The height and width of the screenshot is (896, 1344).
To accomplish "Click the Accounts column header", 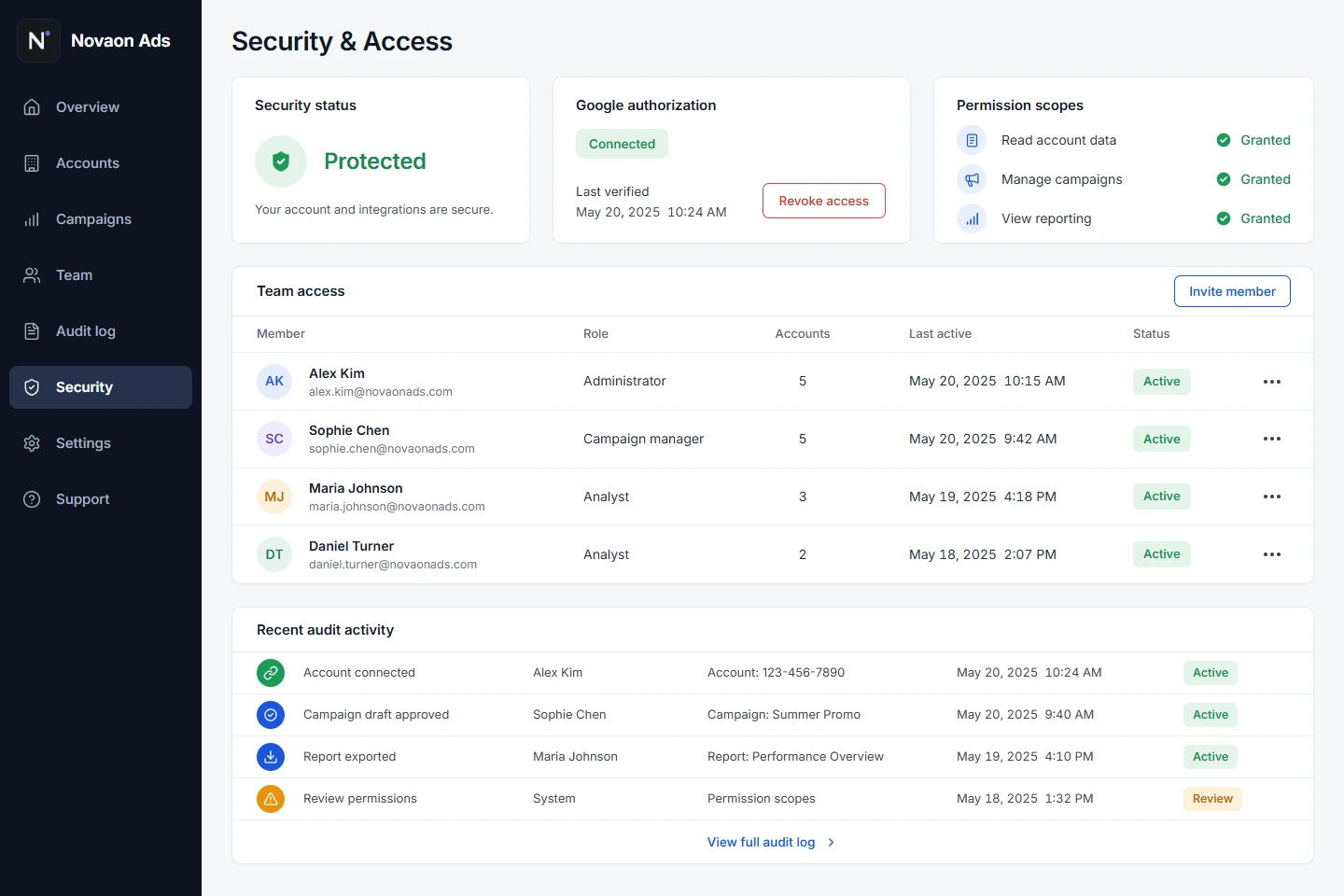I will click(x=803, y=334).
